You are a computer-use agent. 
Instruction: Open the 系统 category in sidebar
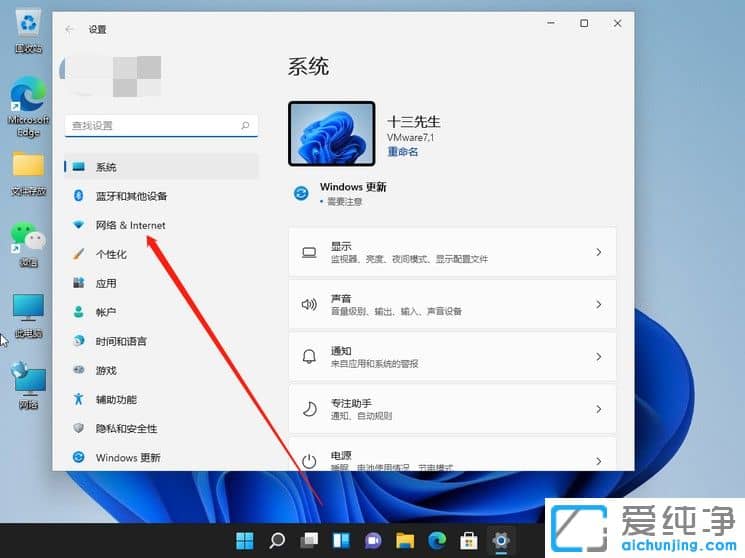[x=161, y=167]
